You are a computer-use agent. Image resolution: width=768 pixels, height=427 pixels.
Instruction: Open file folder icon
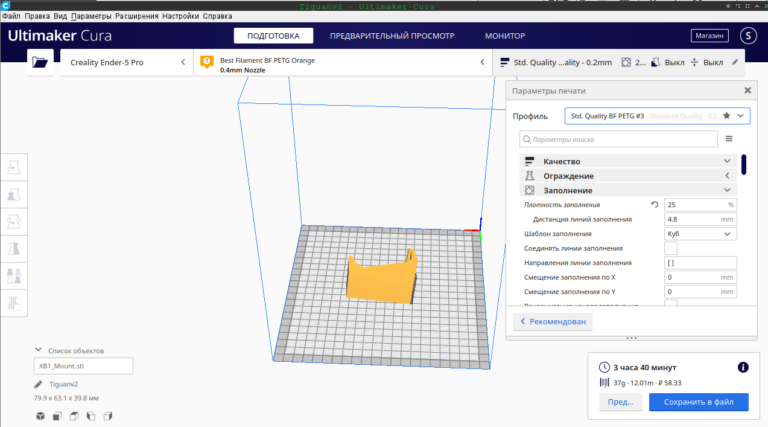click(x=40, y=62)
